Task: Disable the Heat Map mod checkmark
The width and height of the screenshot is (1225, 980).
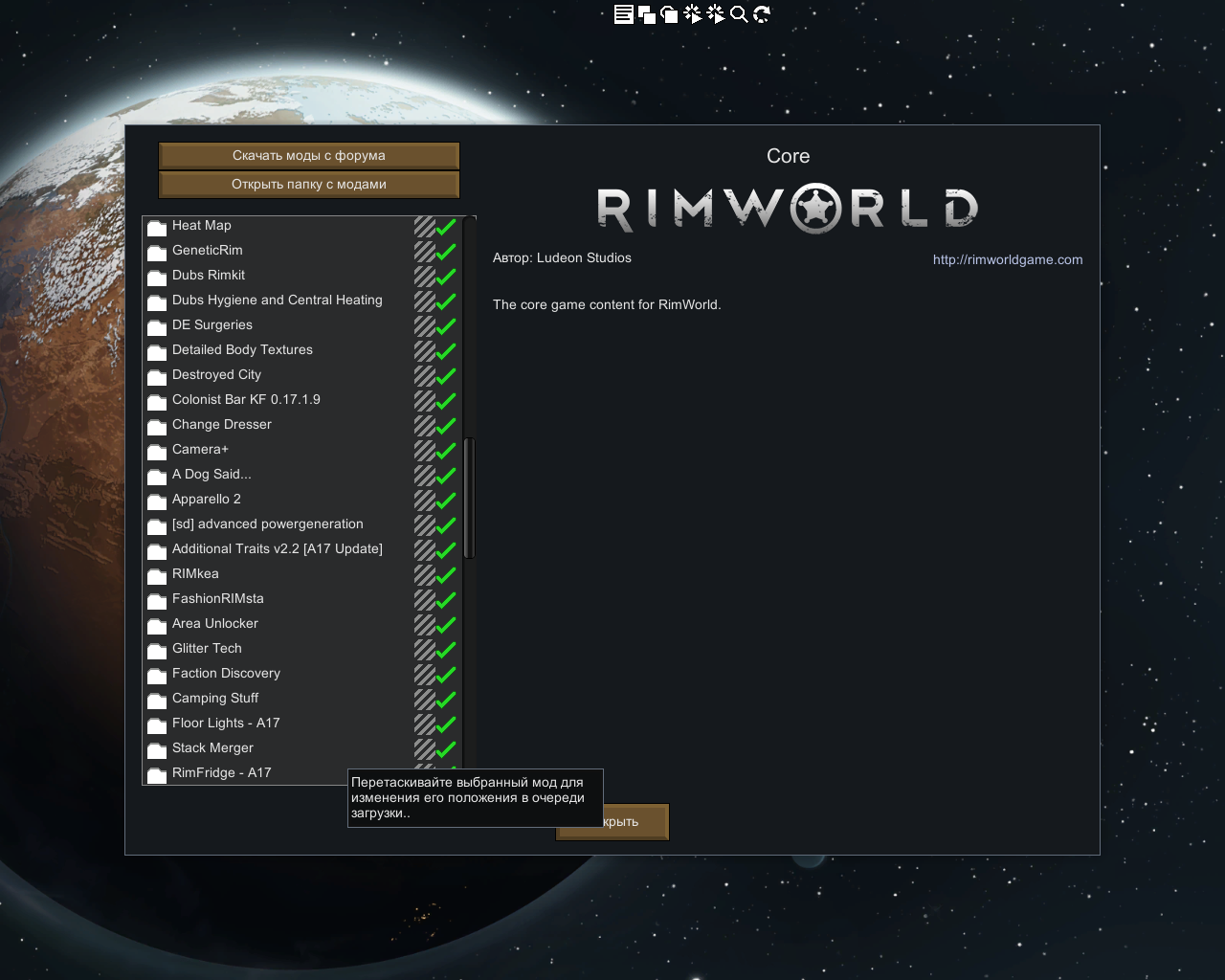Action: pos(446,227)
